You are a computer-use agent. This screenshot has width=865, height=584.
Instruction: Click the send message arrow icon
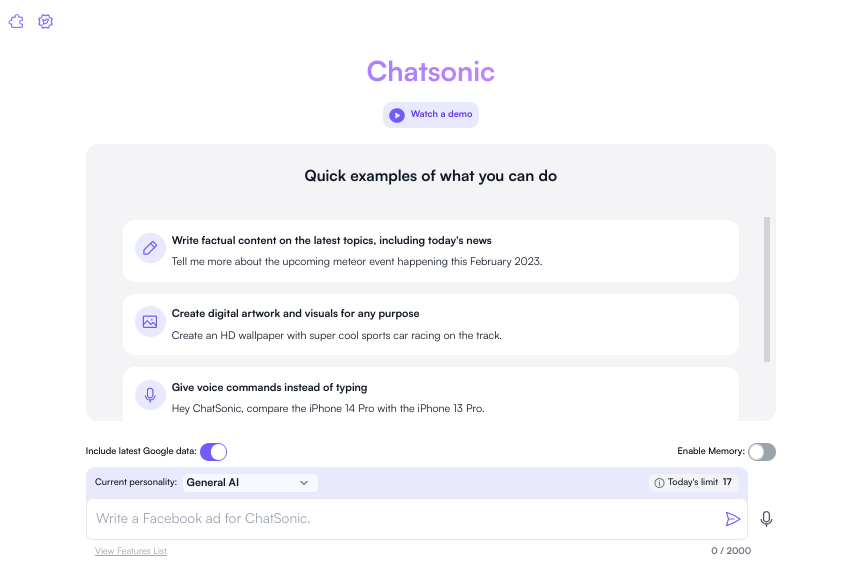click(x=733, y=518)
